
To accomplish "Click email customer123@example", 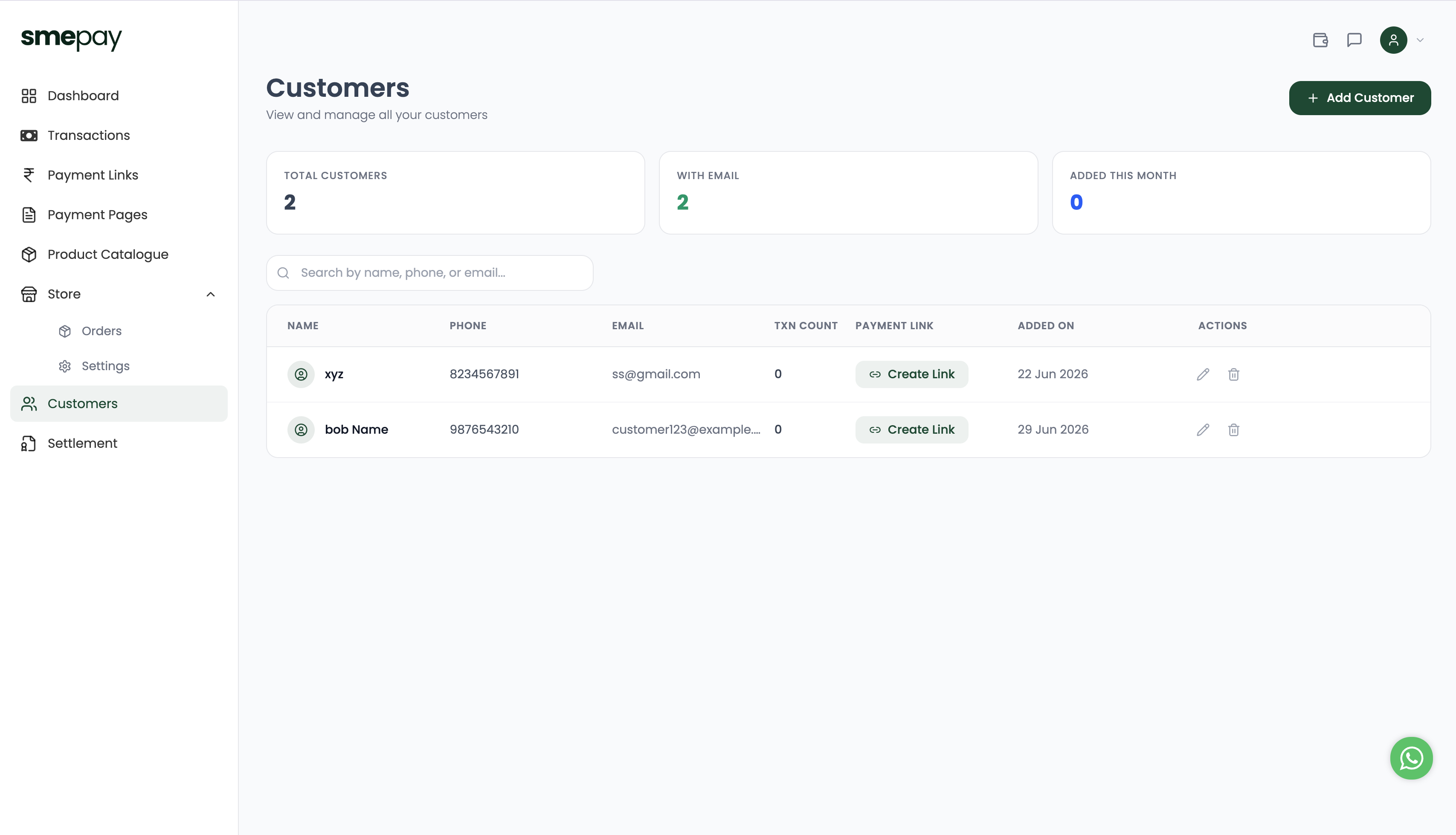I will [x=686, y=430].
